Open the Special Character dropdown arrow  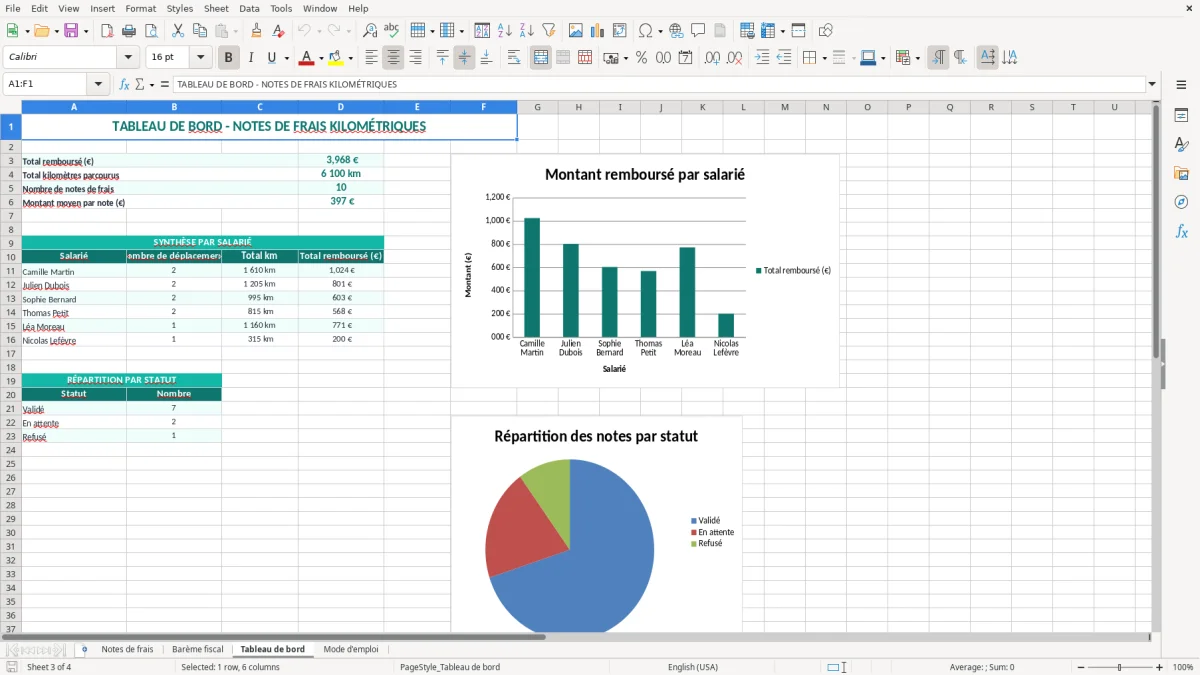pos(660,31)
